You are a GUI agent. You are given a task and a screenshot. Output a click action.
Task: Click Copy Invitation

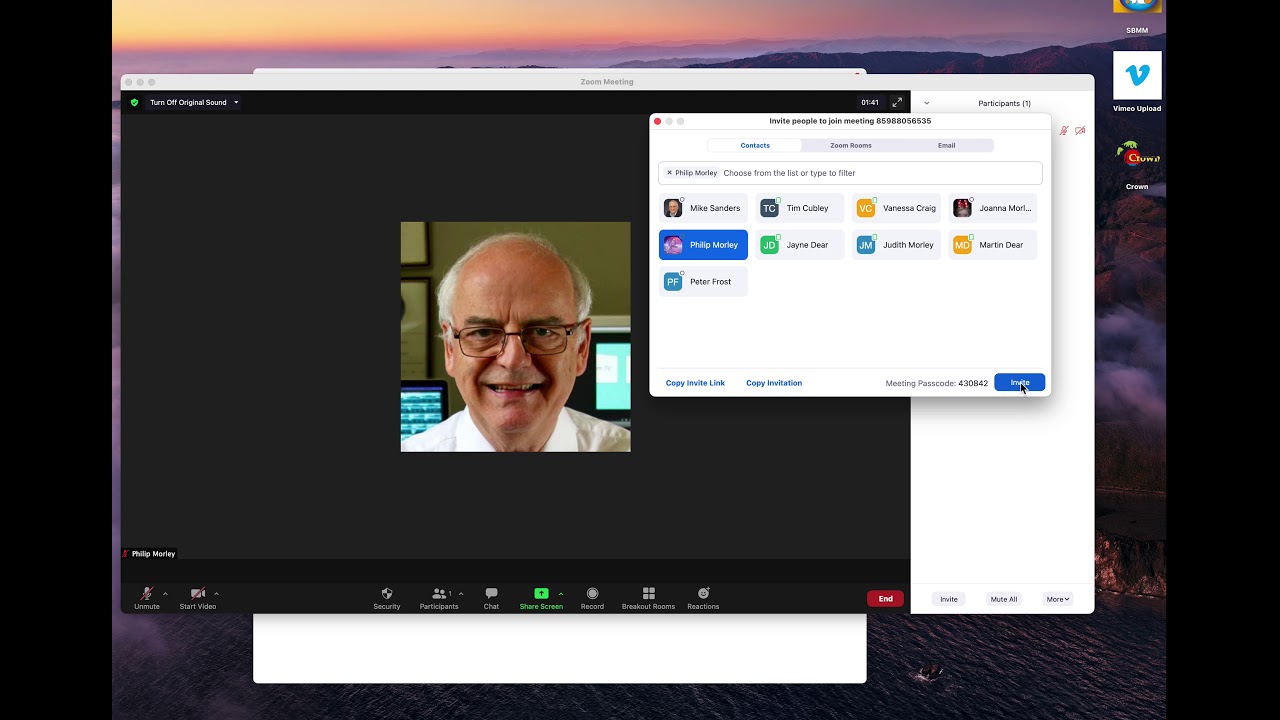[774, 383]
